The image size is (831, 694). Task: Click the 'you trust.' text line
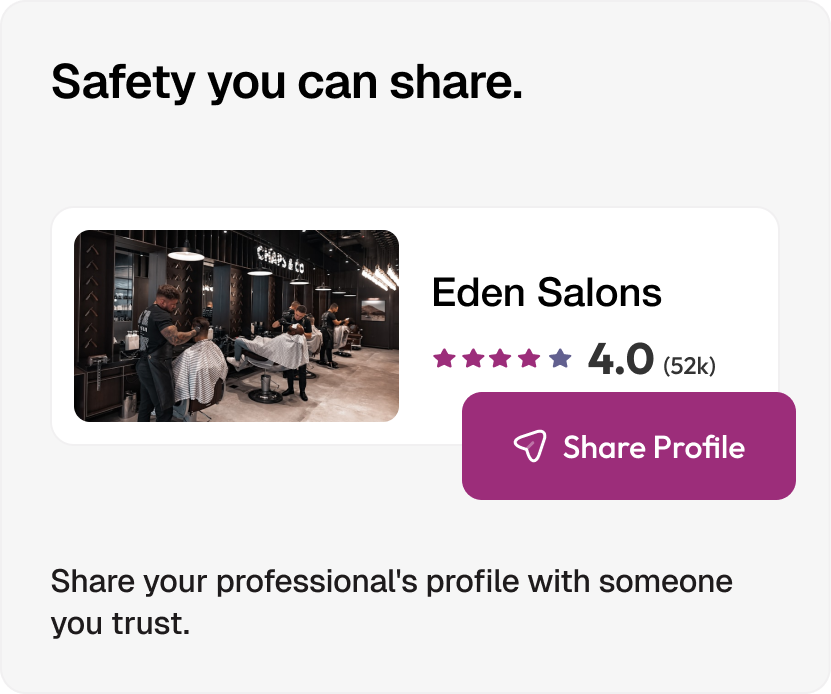120,623
